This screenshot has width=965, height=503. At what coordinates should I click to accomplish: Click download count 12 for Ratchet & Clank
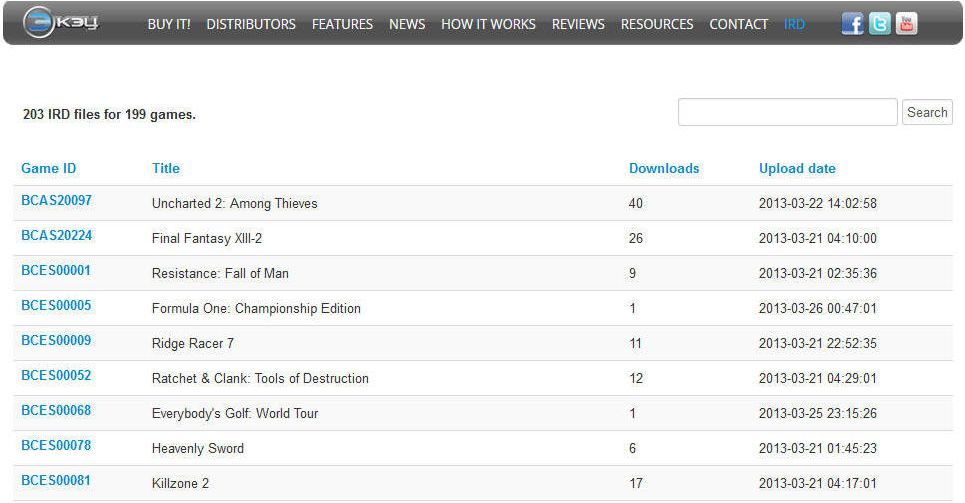[x=636, y=379]
